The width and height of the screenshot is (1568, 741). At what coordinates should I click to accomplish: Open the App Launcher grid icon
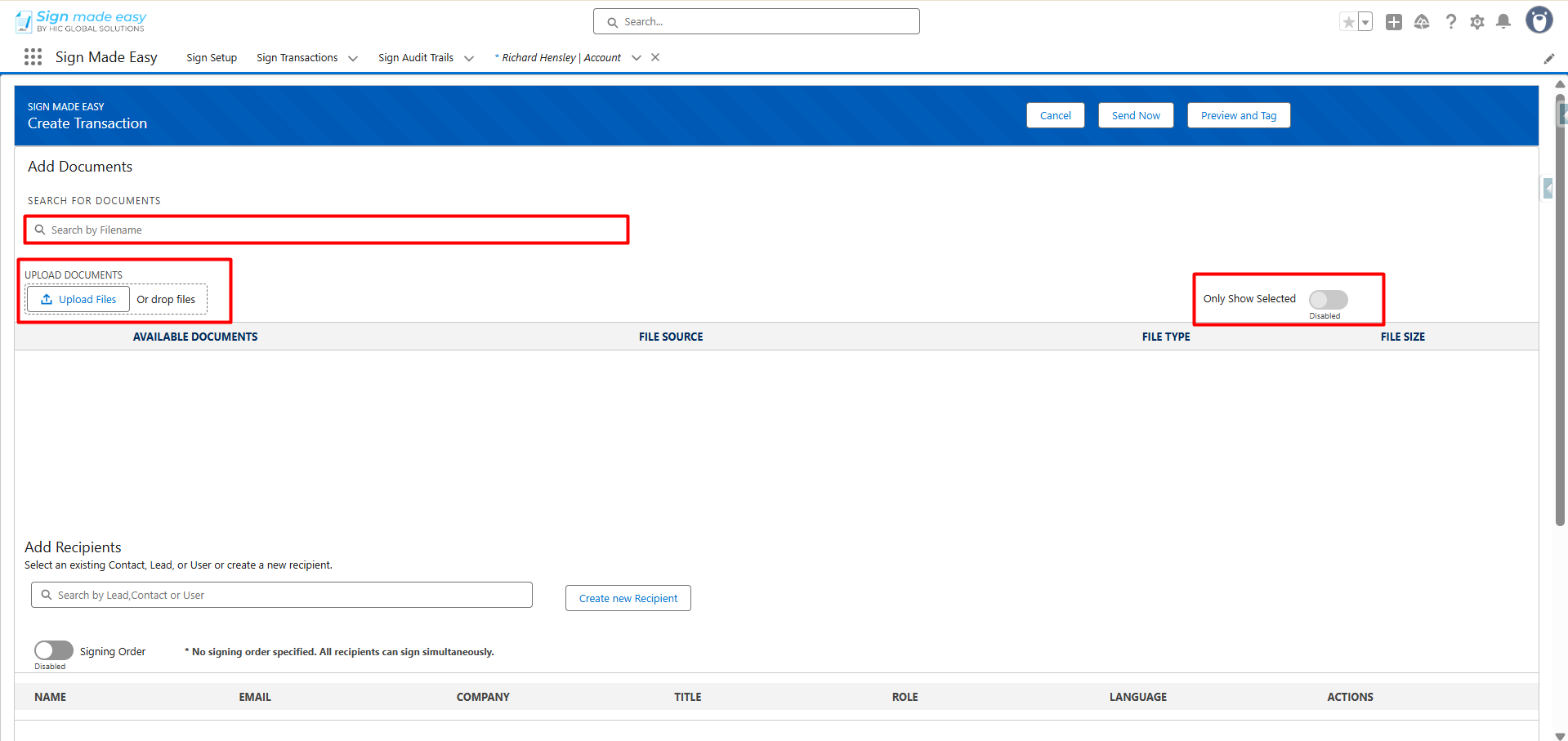tap(33, 57)
